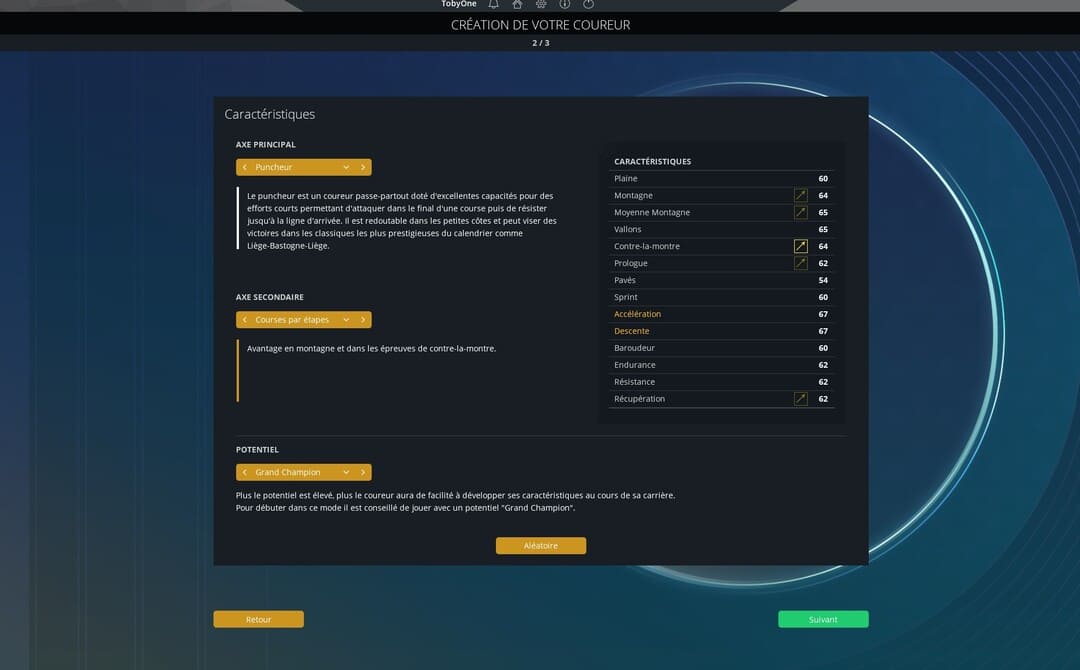This screenshot has height=670, width=1080.
Task: Select the highlighted arrow icon for Contre-la-montre
Action: coord(800,246)
